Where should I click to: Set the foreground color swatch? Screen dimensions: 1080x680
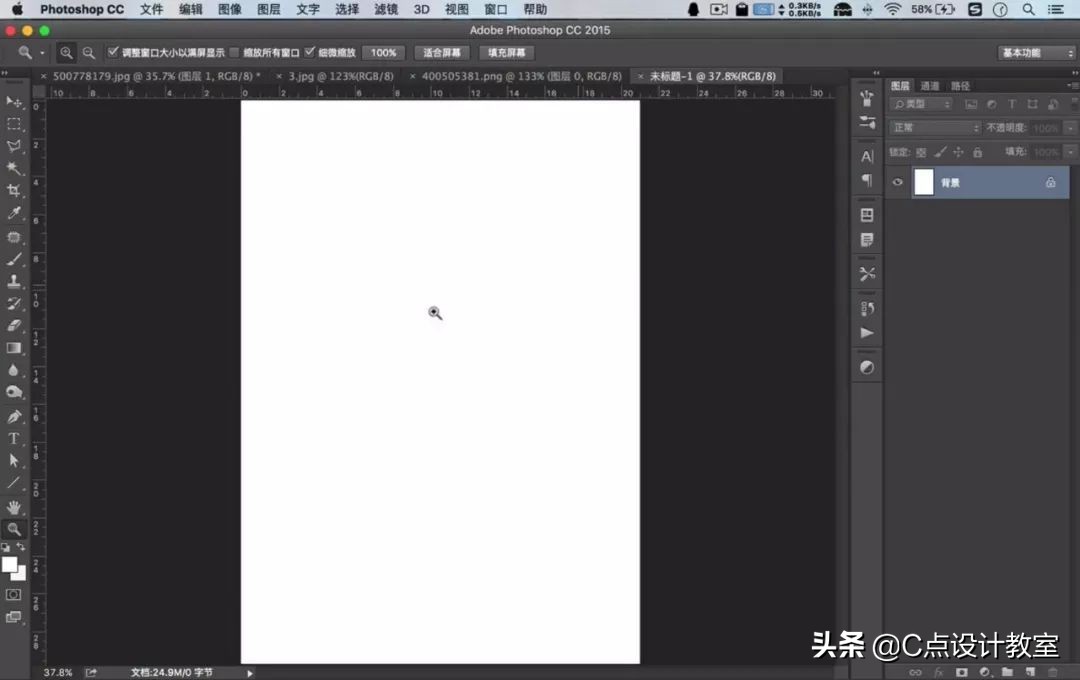[x=8, y=564]
